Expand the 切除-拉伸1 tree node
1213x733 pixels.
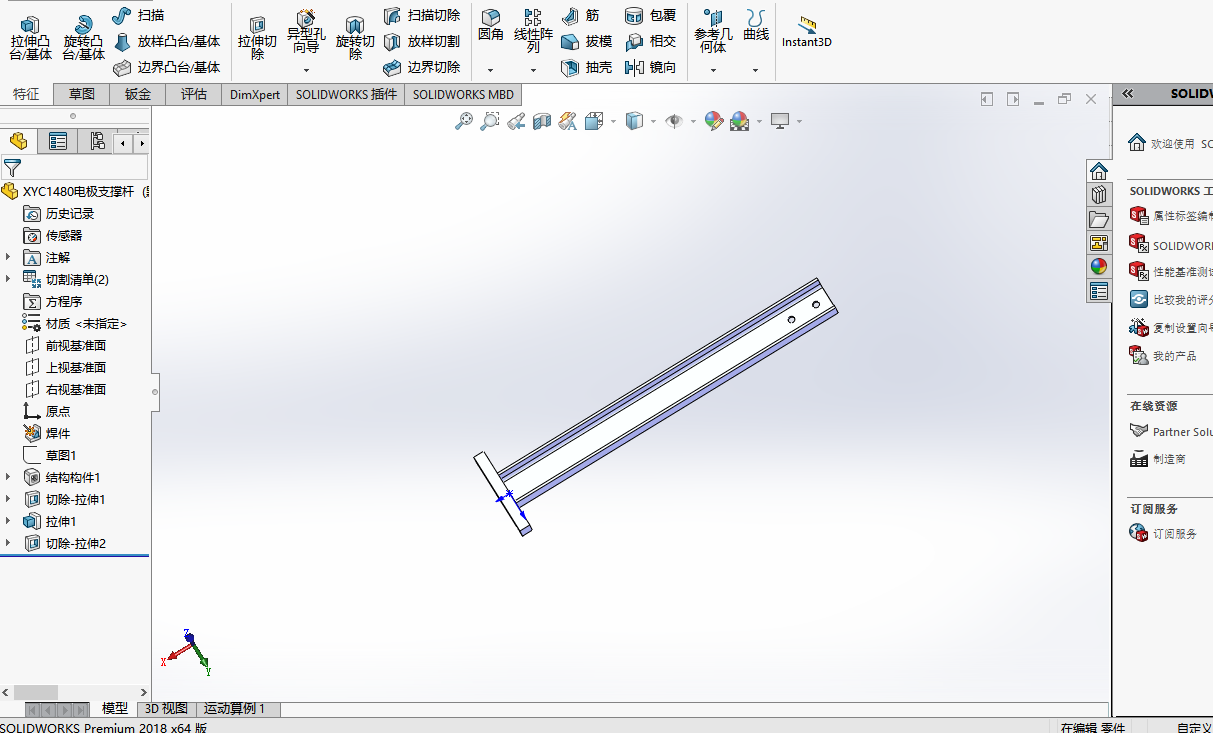click(x=8, y=499)
